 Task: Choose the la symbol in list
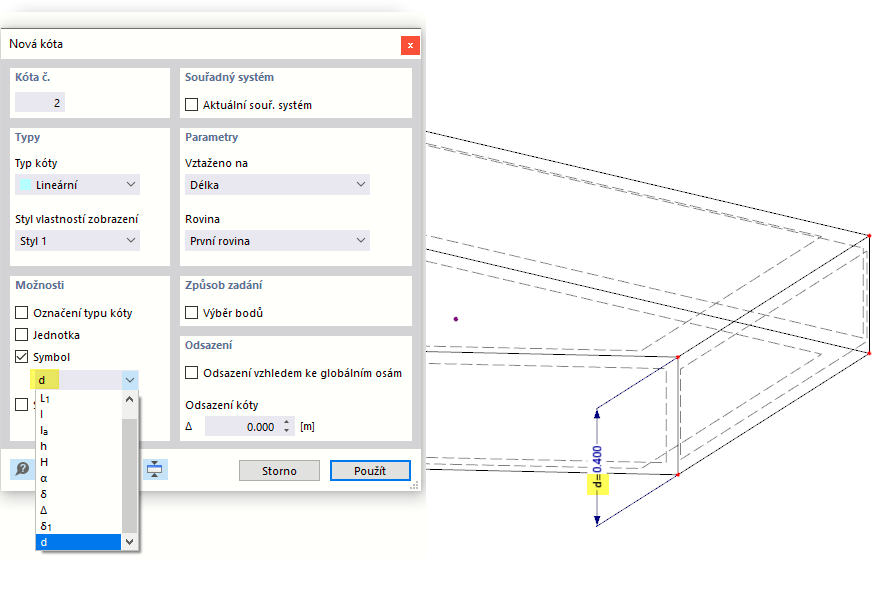[78, 430]
